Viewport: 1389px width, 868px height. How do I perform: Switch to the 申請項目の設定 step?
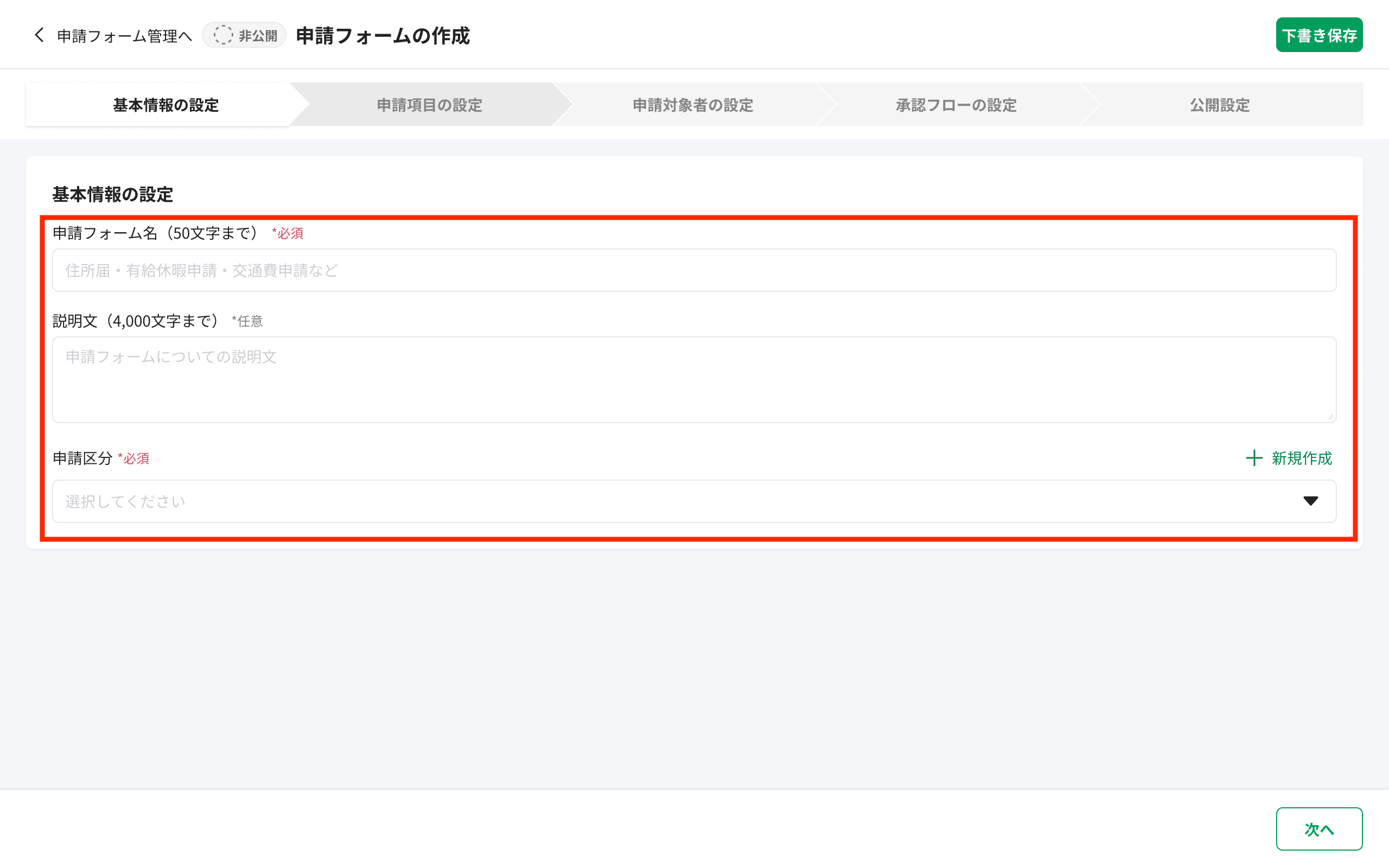point(429,105)
